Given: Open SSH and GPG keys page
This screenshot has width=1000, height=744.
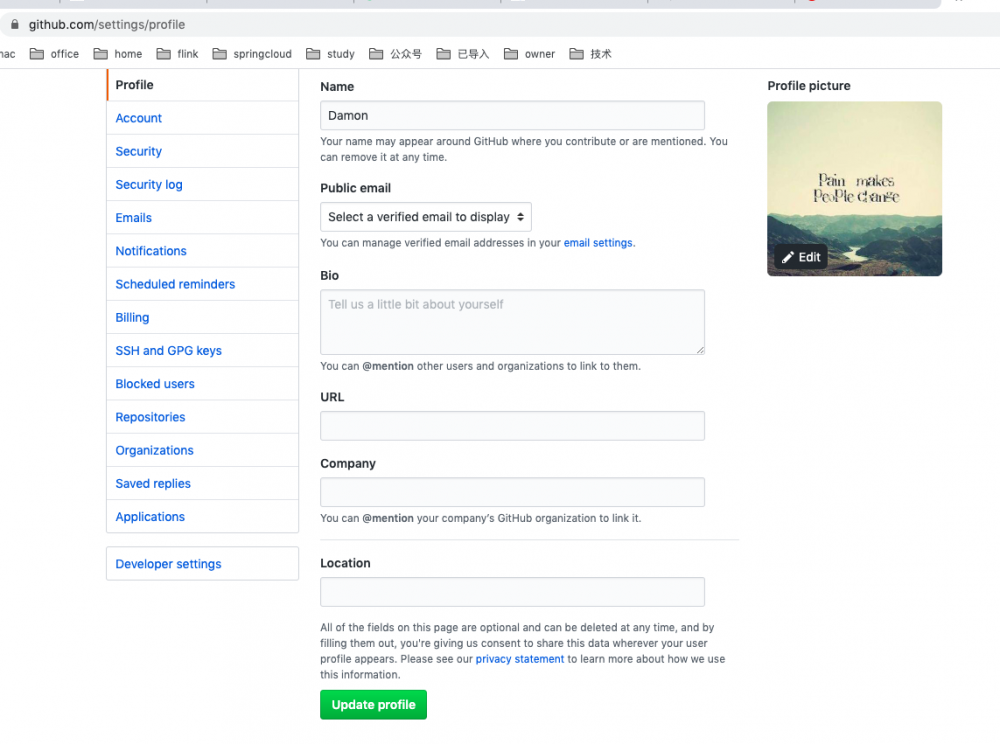Looking at the screenshot, I should [x=203, y=350].
